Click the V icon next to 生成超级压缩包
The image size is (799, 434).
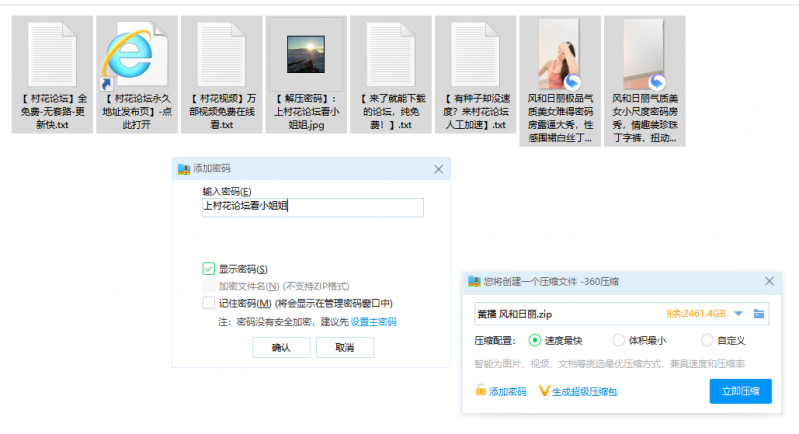coord(544,391)
